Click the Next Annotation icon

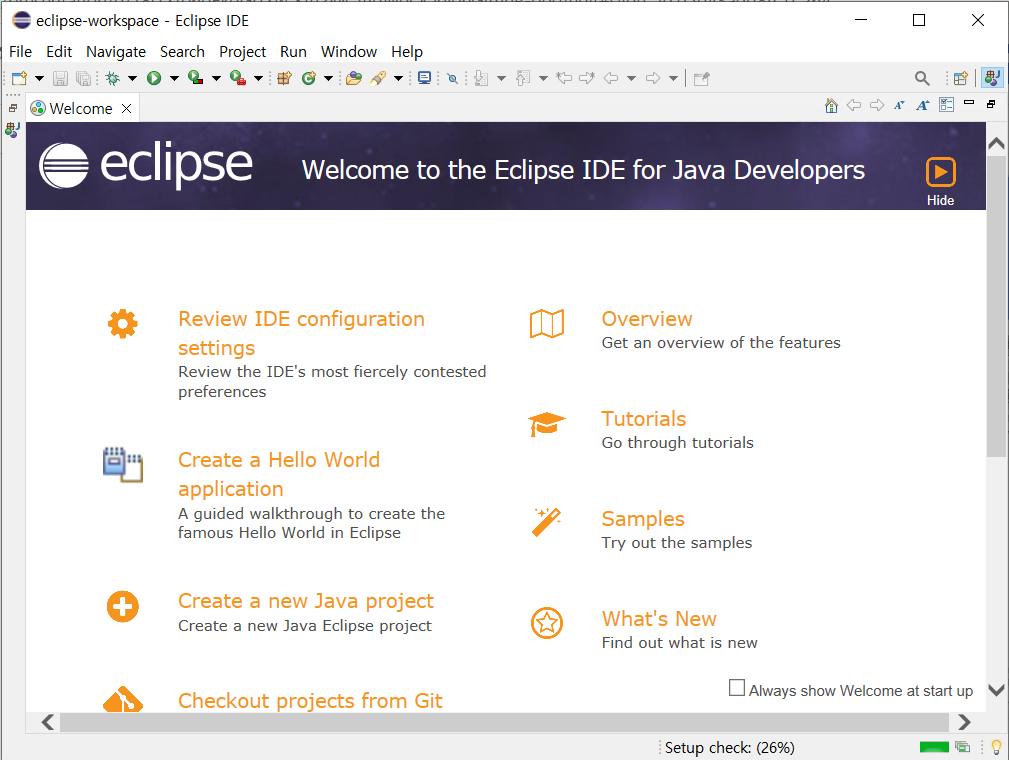pos(481,79)
